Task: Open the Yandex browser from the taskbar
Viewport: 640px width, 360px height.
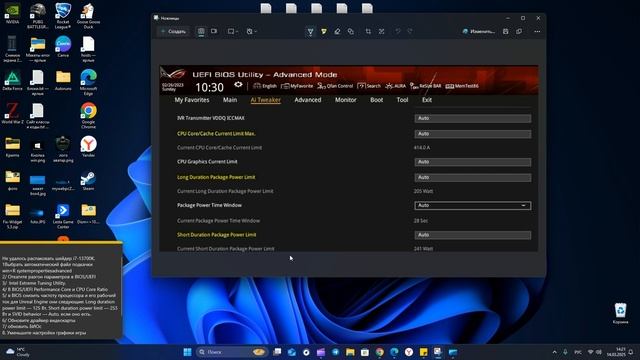Action: (409, 352)
